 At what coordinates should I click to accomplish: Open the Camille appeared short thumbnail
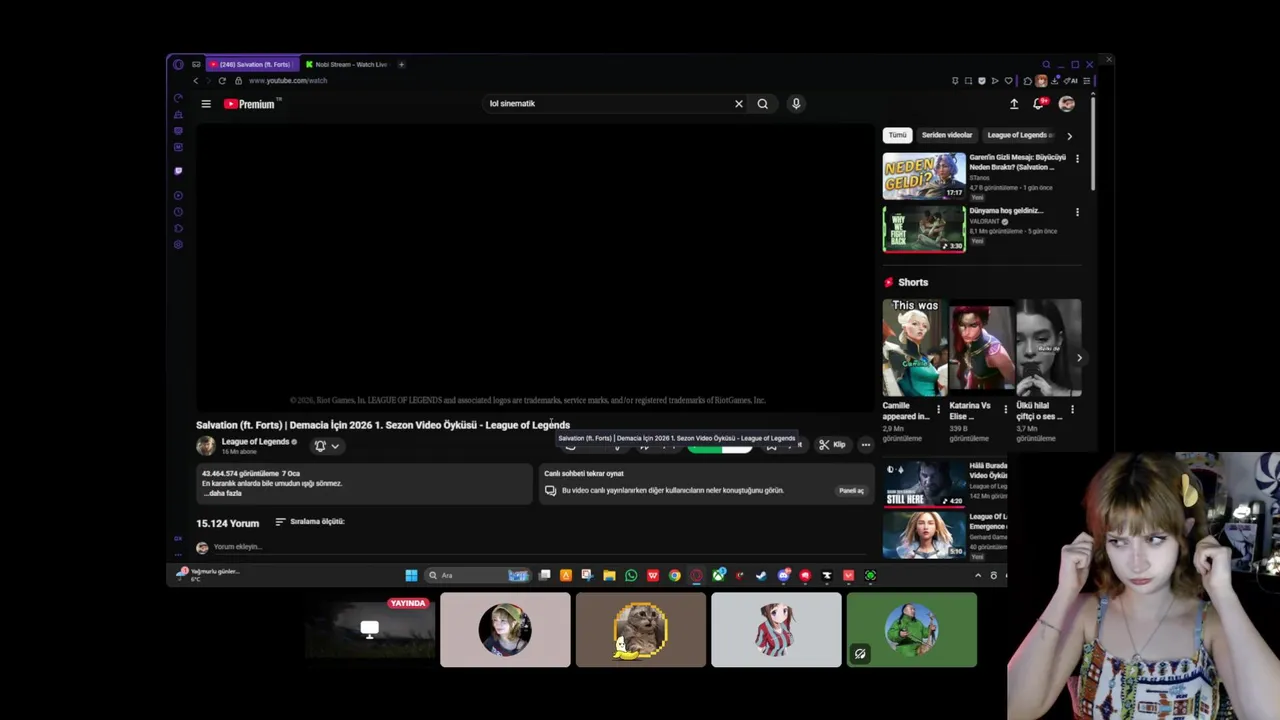tap(914, 348)
